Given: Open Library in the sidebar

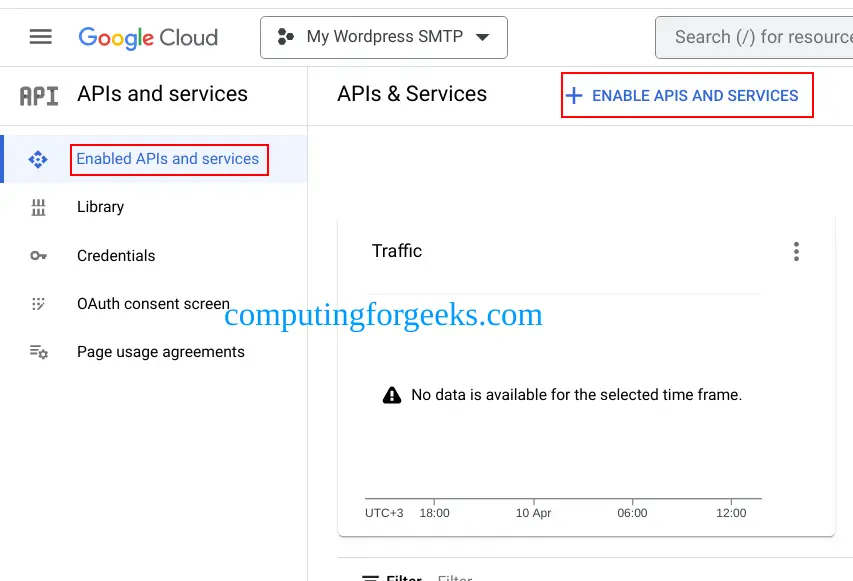Looking at the screenshot, I should [x=101, y=207].
